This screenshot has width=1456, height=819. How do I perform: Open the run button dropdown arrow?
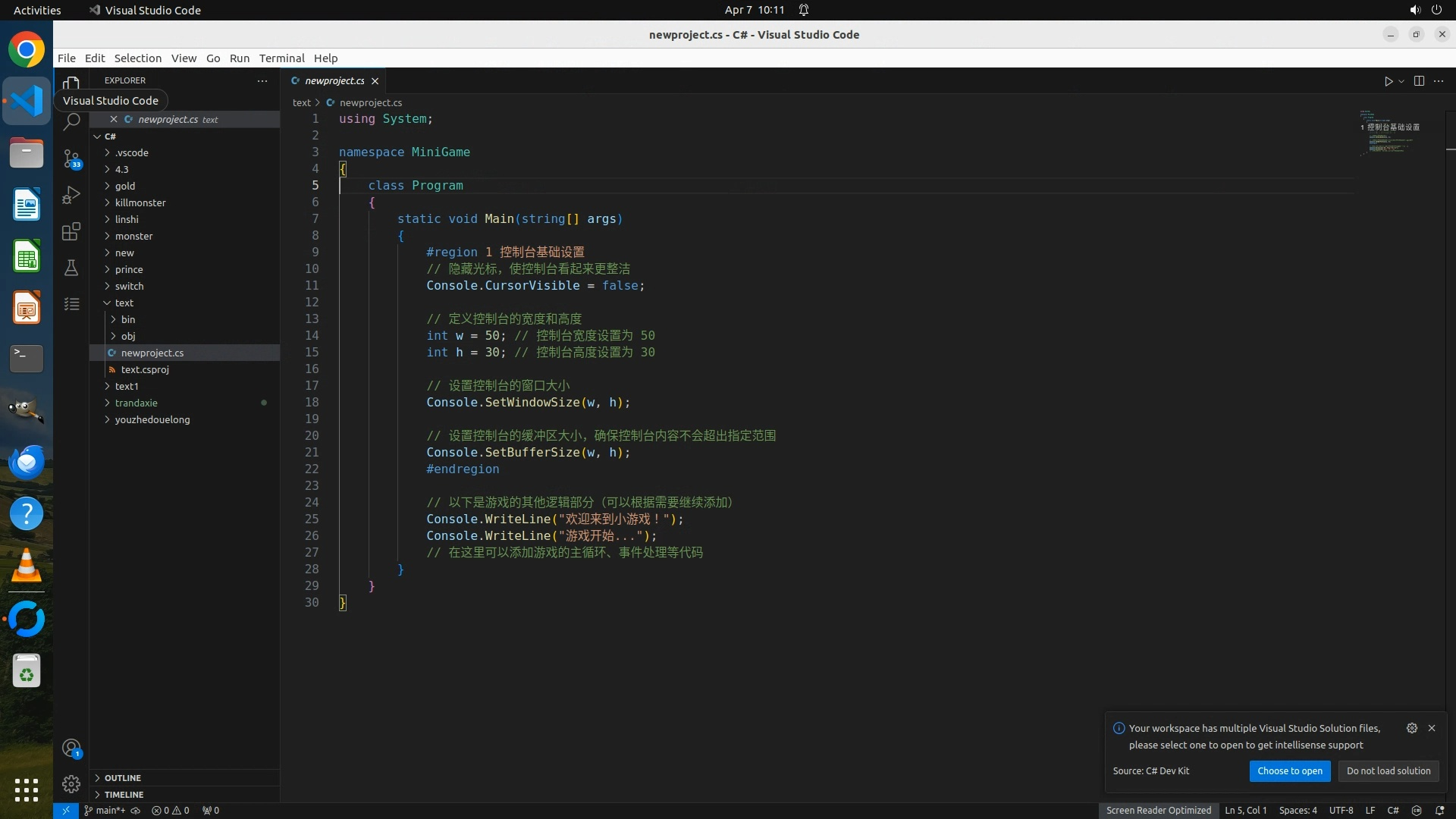[x=1401, y=81]
